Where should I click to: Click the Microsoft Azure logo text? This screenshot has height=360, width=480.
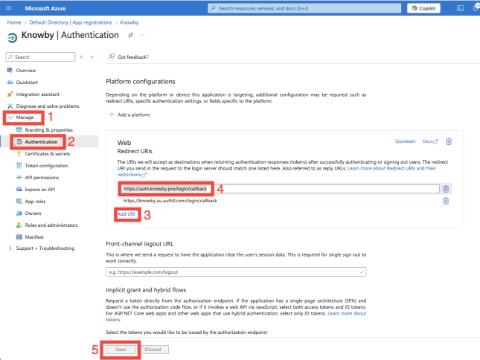pyautogui.click(x=45, y=8)
